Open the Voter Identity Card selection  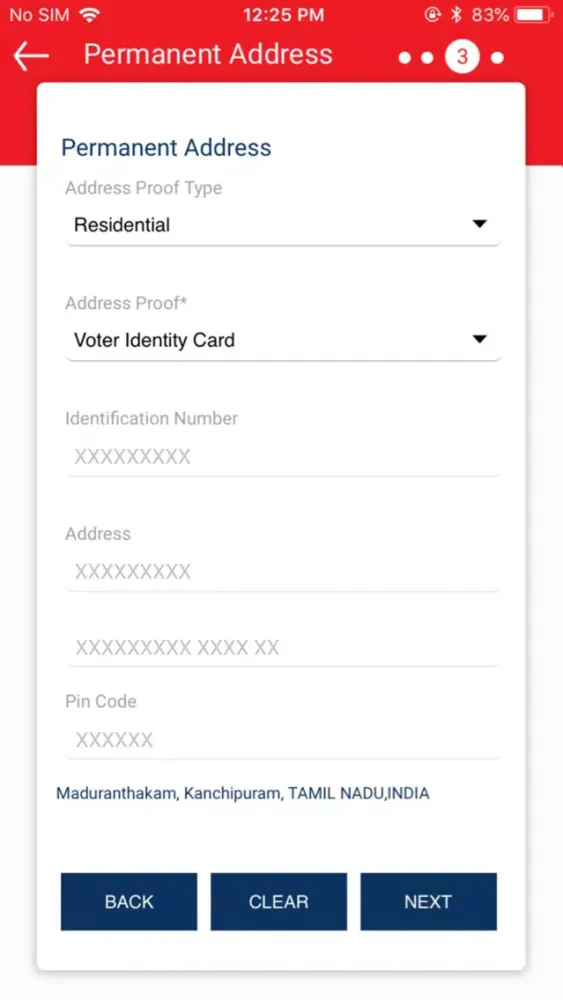[x=283, y=341]
